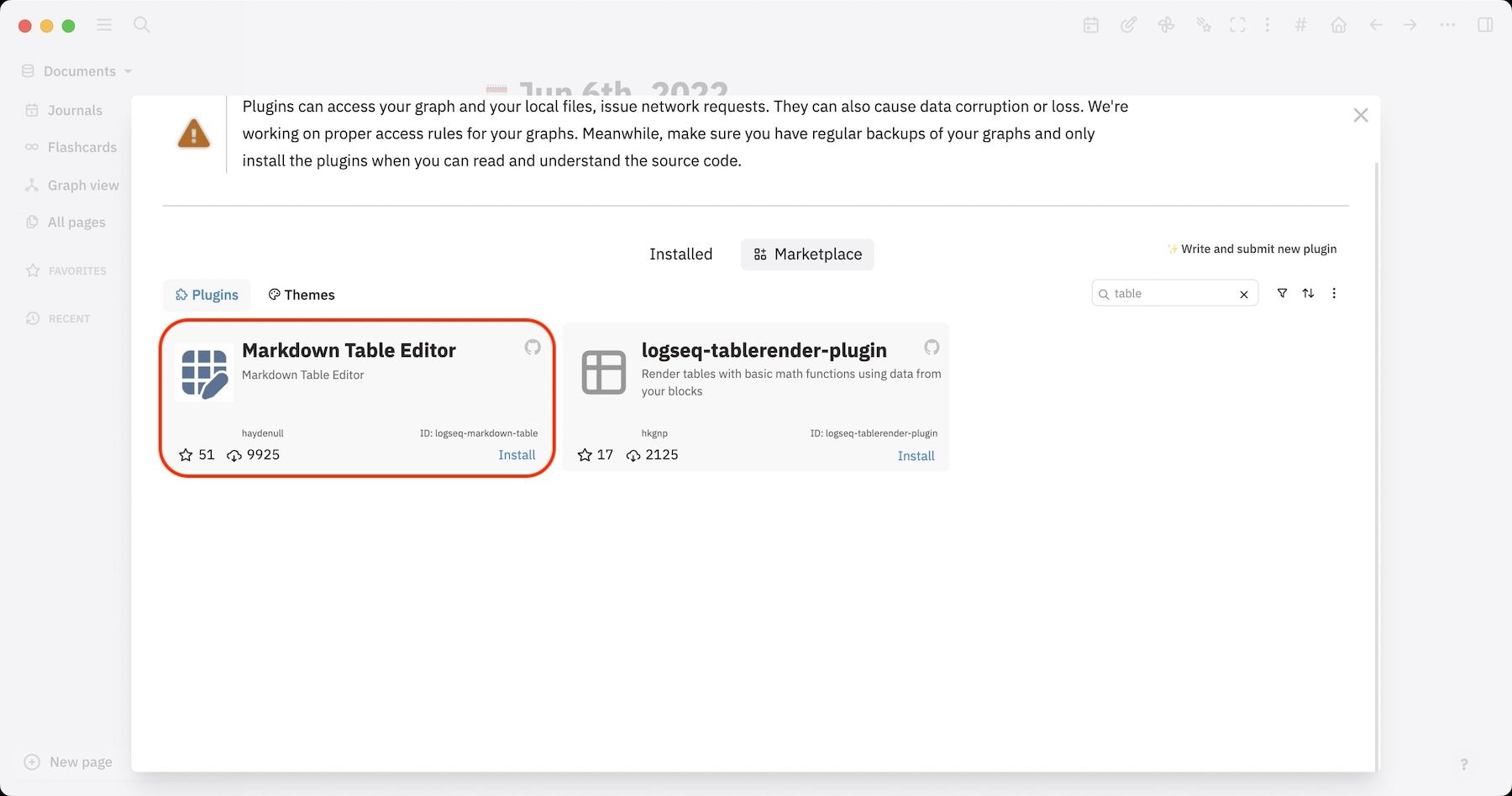The image size is (1512, 796).
Task: Open the Documents graph switcher dropdown
Action: click(x=80, y=71)
